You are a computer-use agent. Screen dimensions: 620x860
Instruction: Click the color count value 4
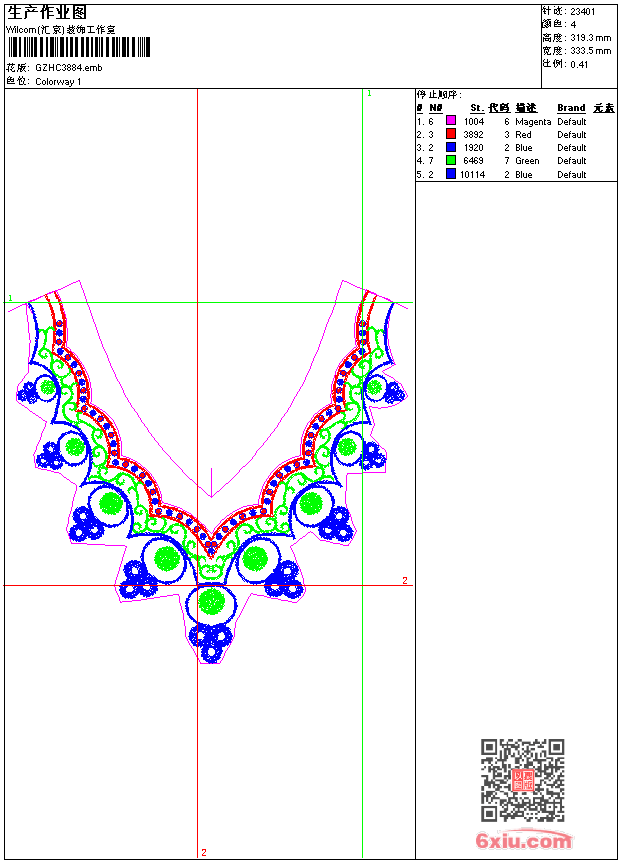(573, 25)
